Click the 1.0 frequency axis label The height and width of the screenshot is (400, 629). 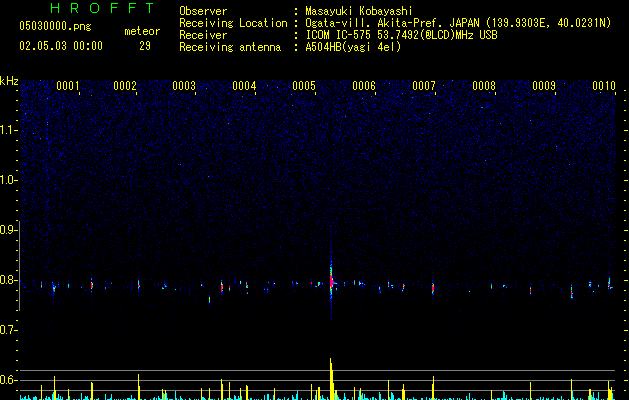coord(8,180)
